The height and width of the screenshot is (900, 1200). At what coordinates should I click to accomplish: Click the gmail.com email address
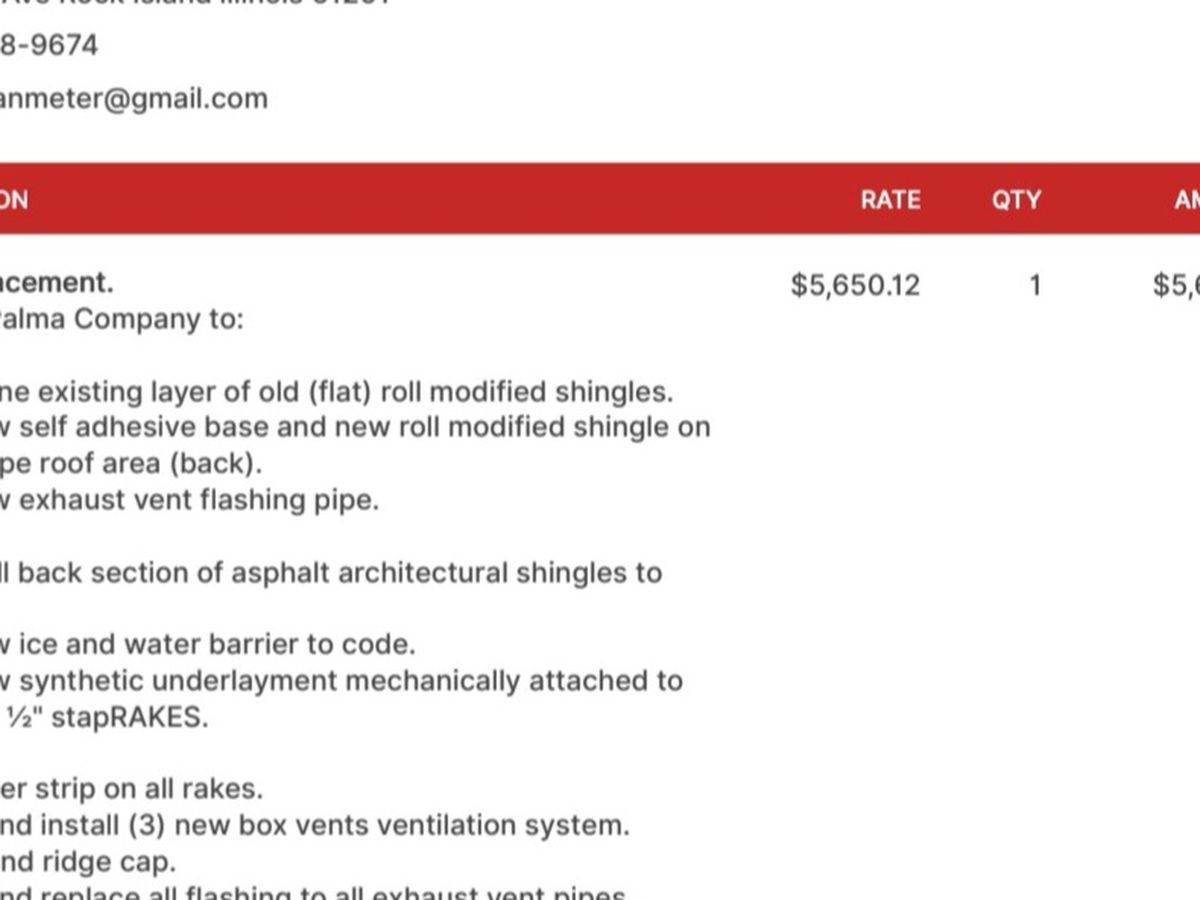(x=133, y=98)
